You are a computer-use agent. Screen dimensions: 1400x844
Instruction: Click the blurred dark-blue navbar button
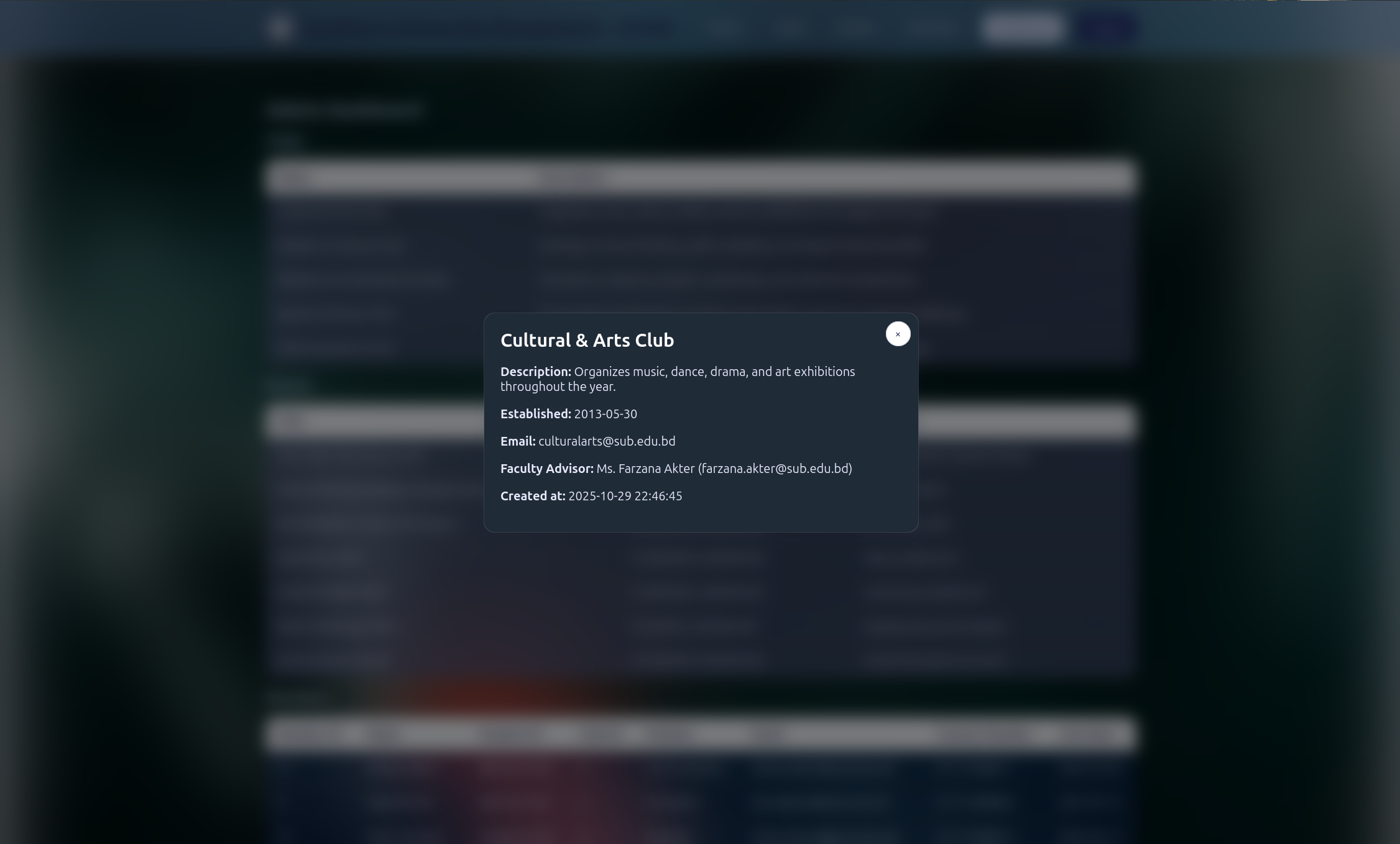1107,27
